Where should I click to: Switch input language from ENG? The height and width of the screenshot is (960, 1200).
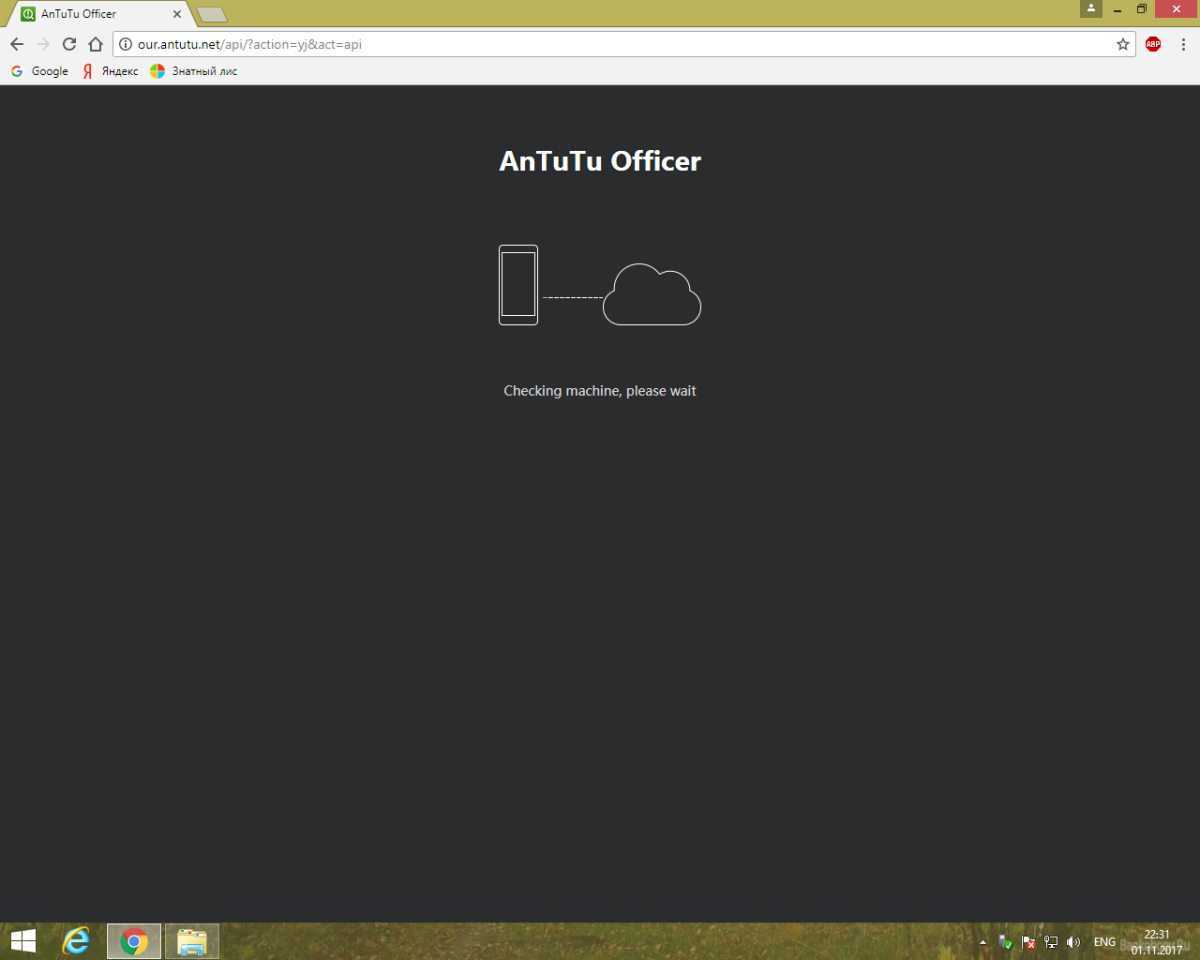point(1104,942)
